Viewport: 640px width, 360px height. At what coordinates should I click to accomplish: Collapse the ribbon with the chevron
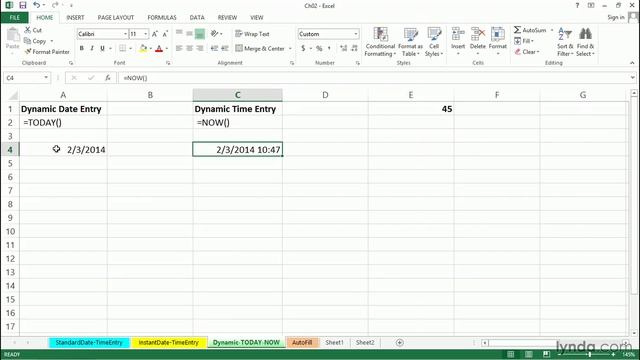coord(632,63)
